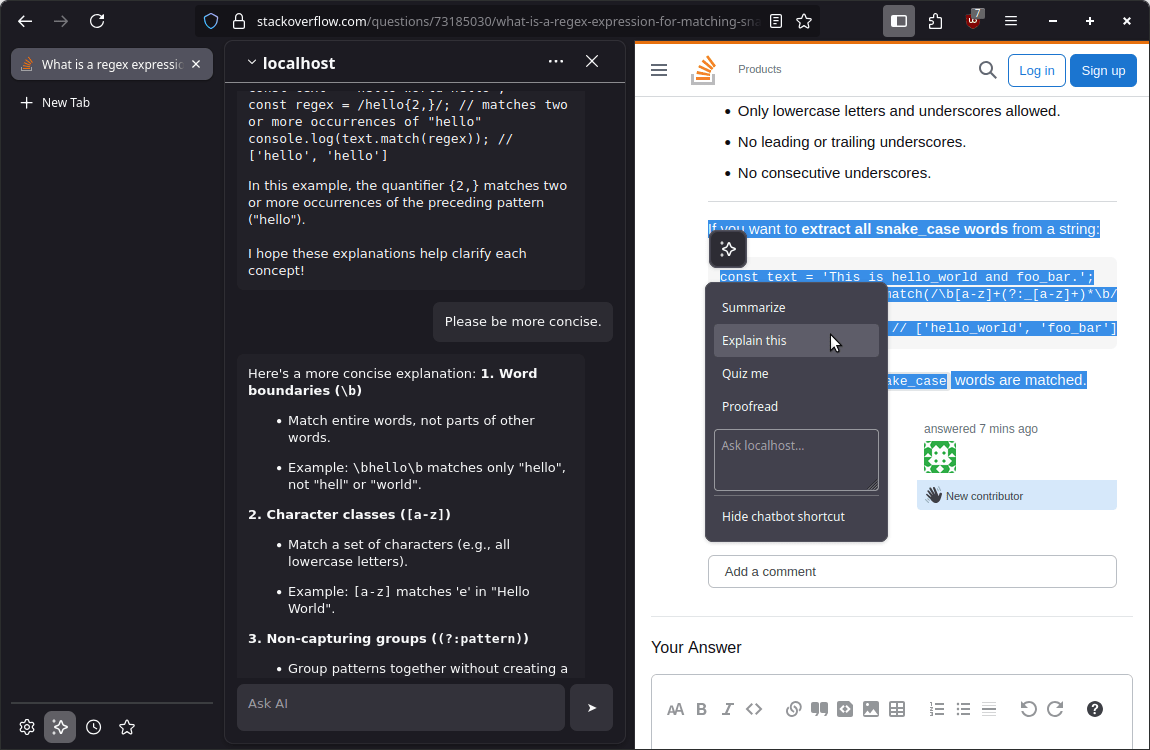The height and width of the screenshot is (750, 1150).
Task: Select Explain this from chatbot menu
Action: (754, 341)
